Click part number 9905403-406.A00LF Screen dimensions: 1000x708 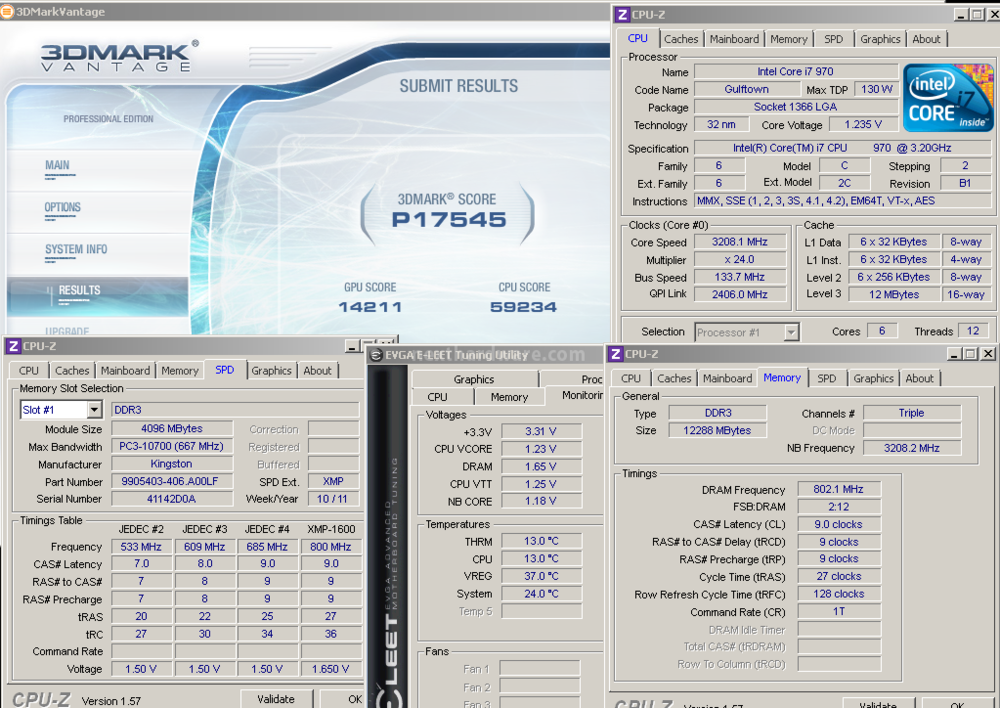[x=172, y=482]
